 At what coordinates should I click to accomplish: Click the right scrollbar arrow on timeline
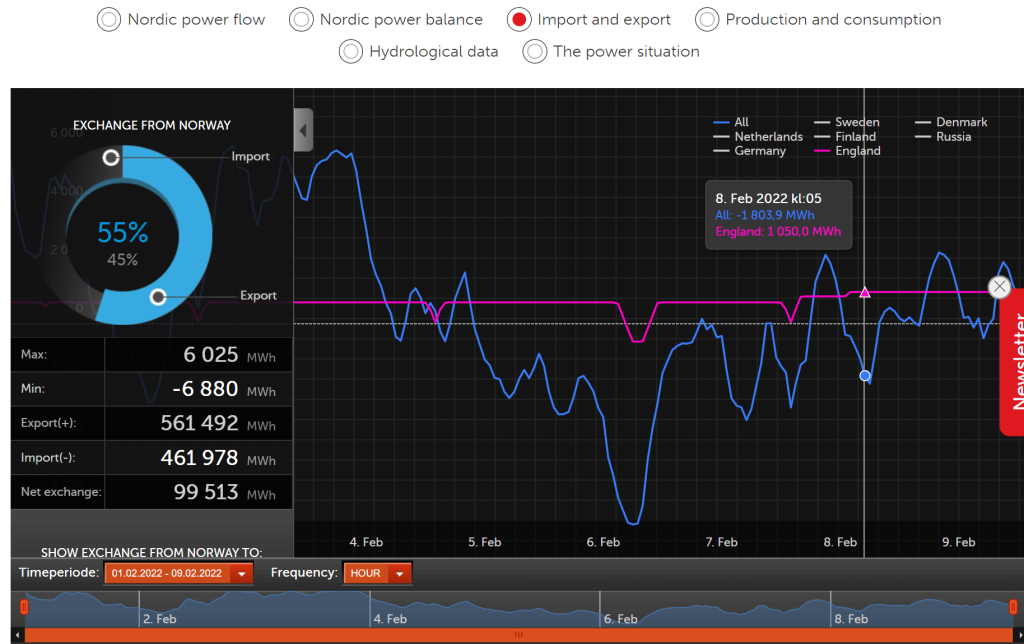click(1018, 635)
